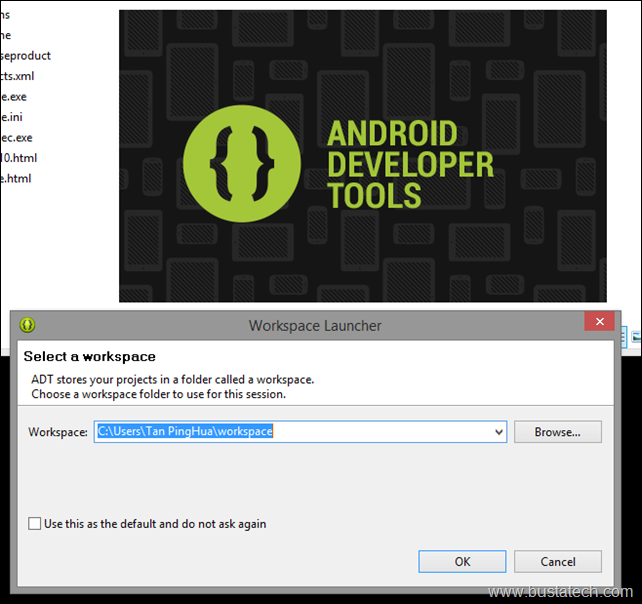This screenshot has height=604, width=642.
Task: Select the 'eproduct' file in background list
Action: [25, 56]
